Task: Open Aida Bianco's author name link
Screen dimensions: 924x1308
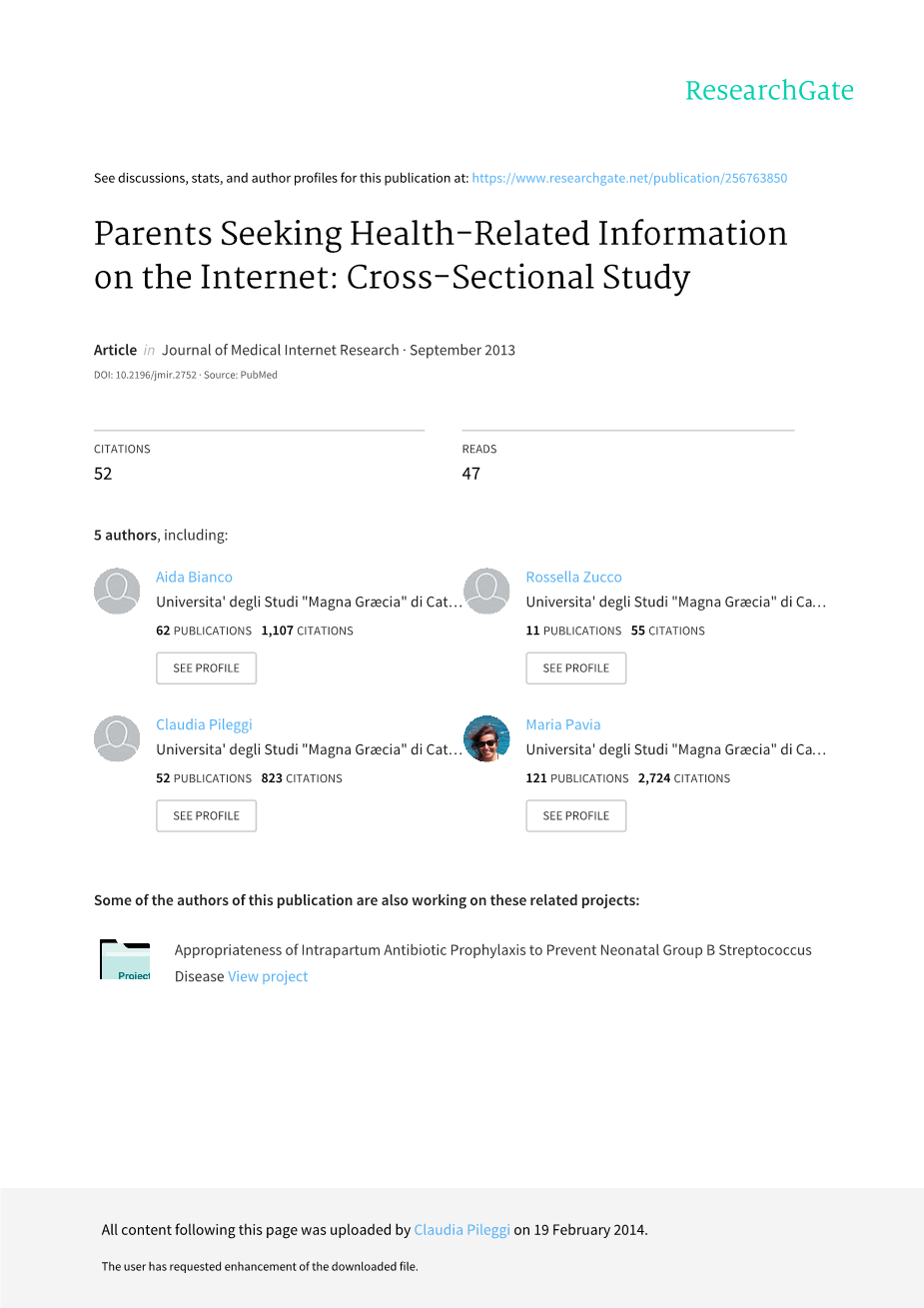Action: [x=194, y=578]
